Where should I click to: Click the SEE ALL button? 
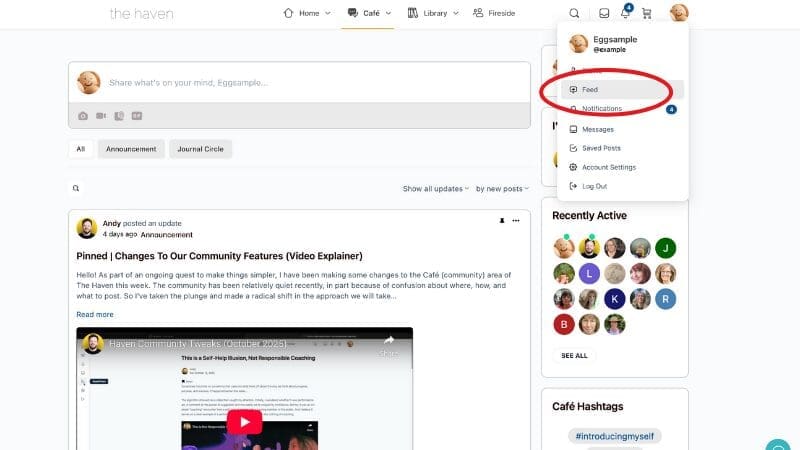574,355
